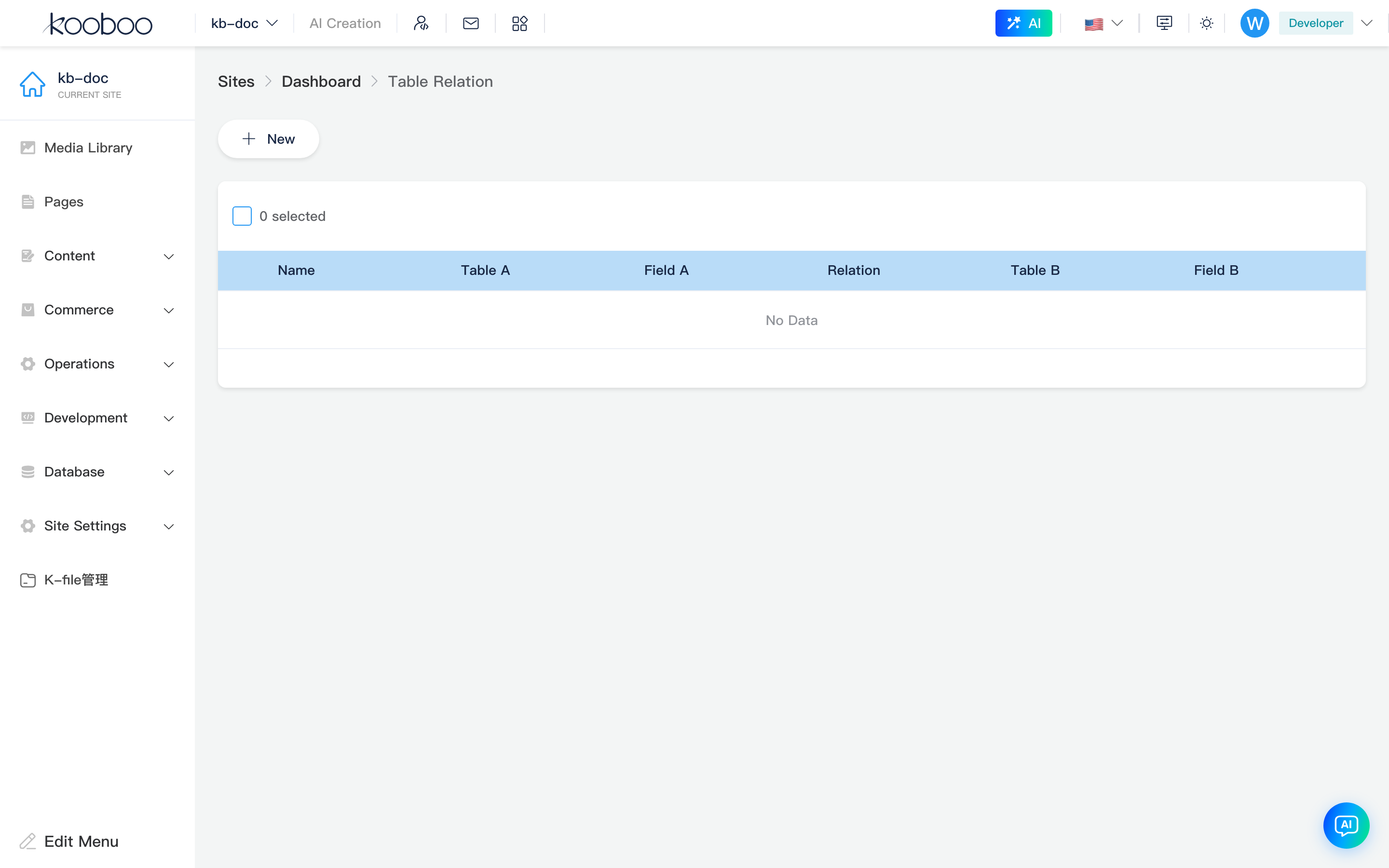1389x868 pixels.
Task: Click the Operations gear icon
Action: click(27, 364)
